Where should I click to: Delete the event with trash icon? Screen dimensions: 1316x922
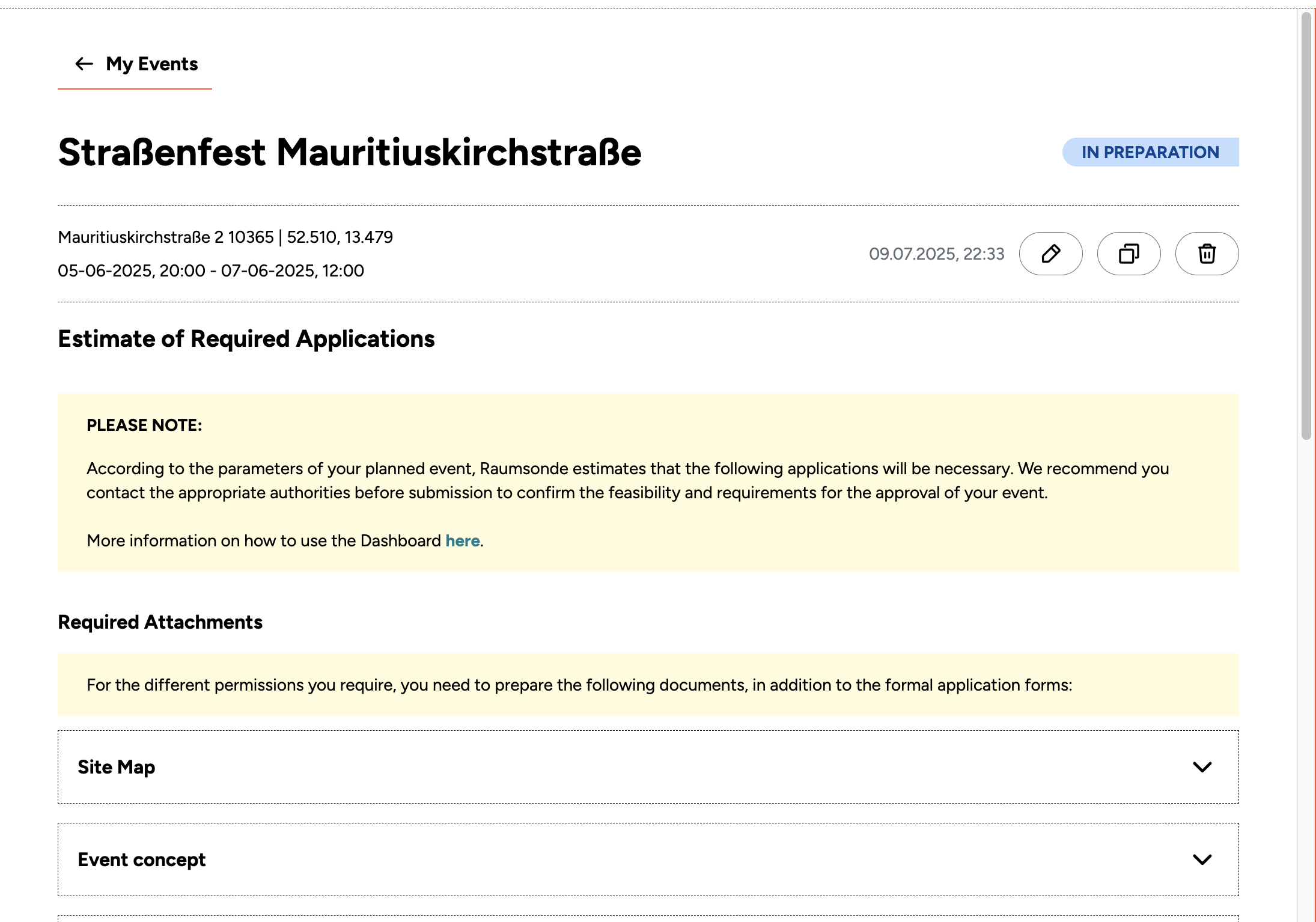1207,254
